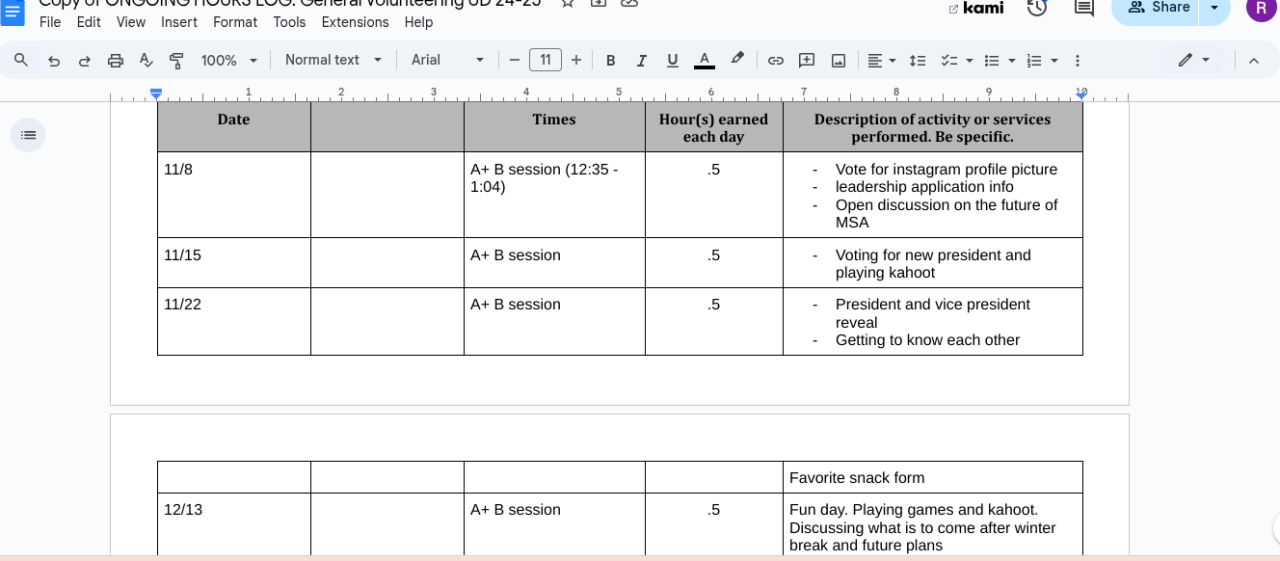Collapse the menus with caret
Screen dimensions: 1280x561
coord(1253,60)
